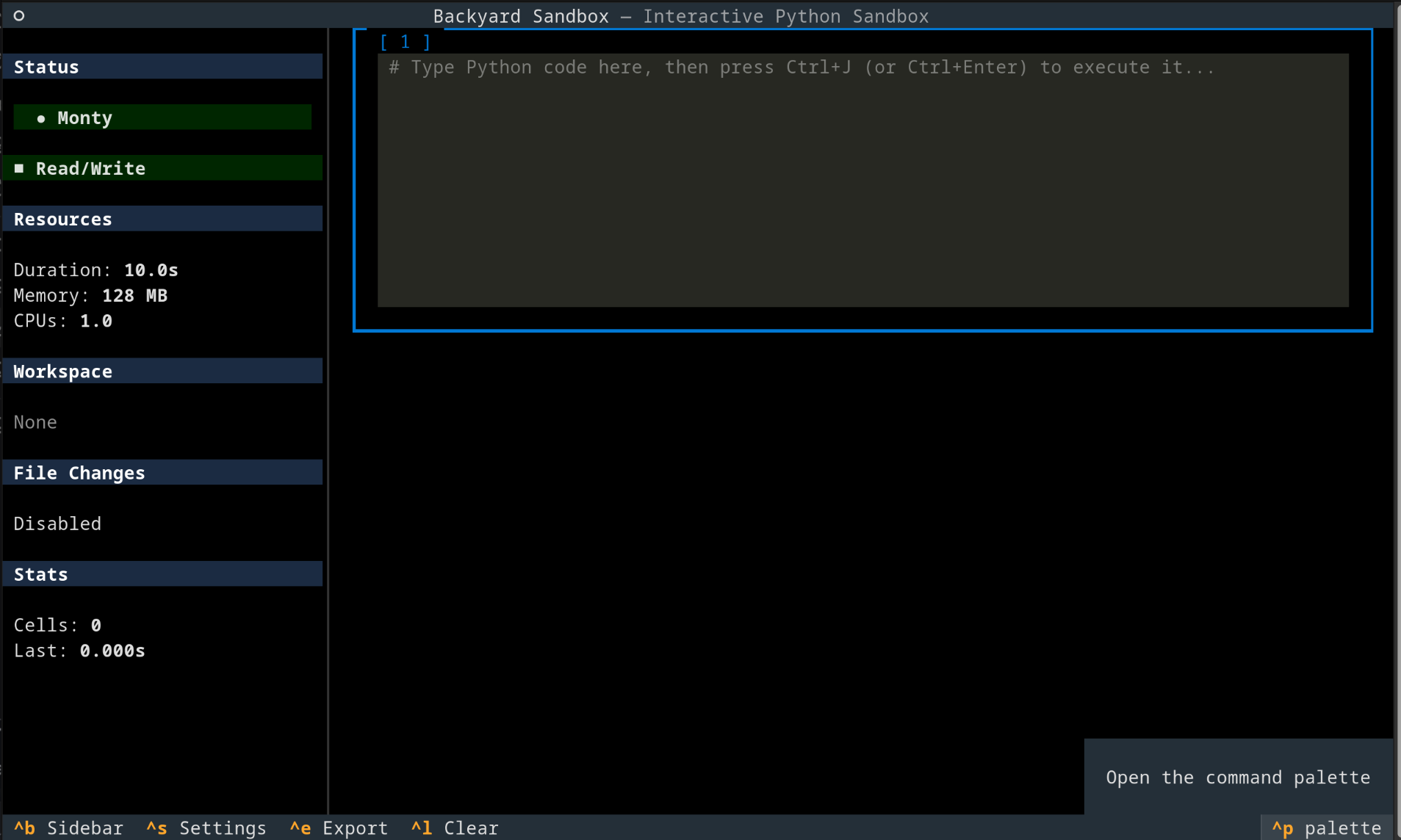Select the Status section header
The image size is (1401, 840).
point(162,67)
